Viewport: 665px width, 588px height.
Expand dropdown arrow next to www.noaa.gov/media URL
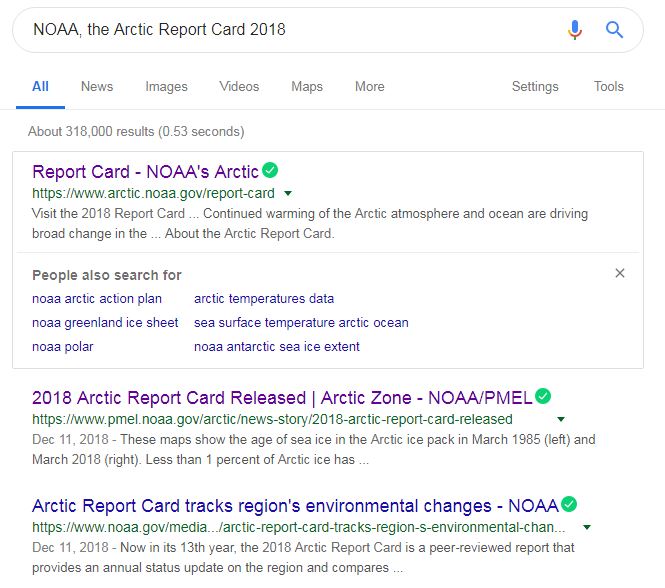tap(587, 527)
